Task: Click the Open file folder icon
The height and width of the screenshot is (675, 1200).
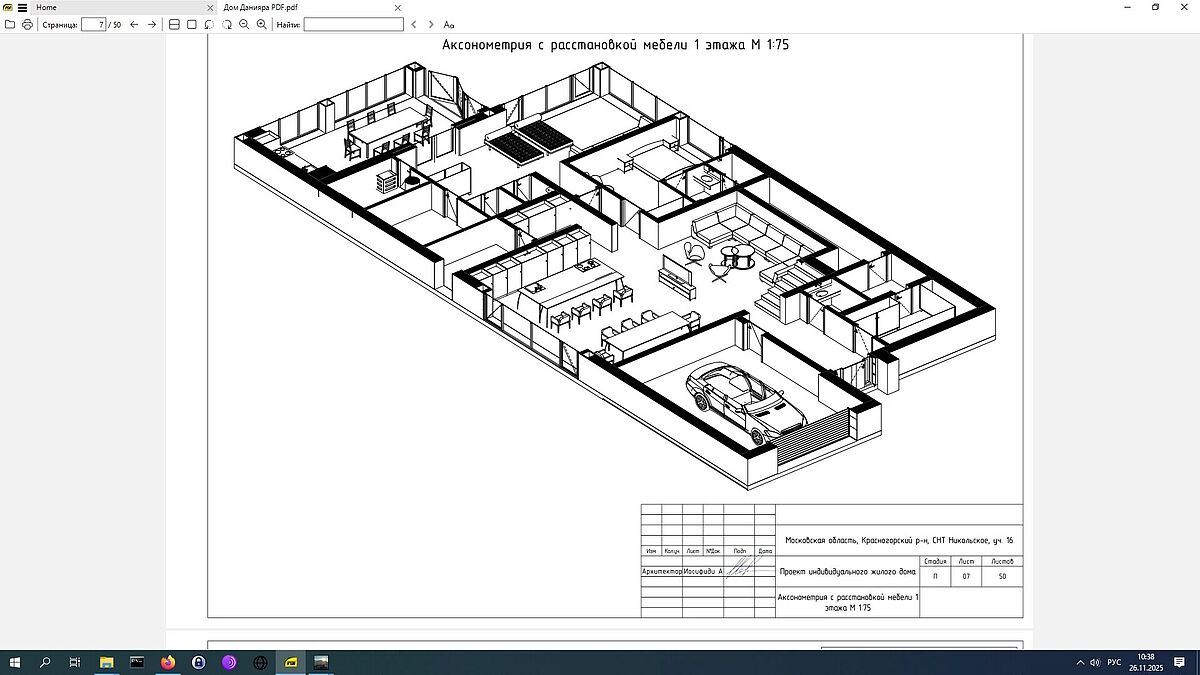Action: pos(10,24)
